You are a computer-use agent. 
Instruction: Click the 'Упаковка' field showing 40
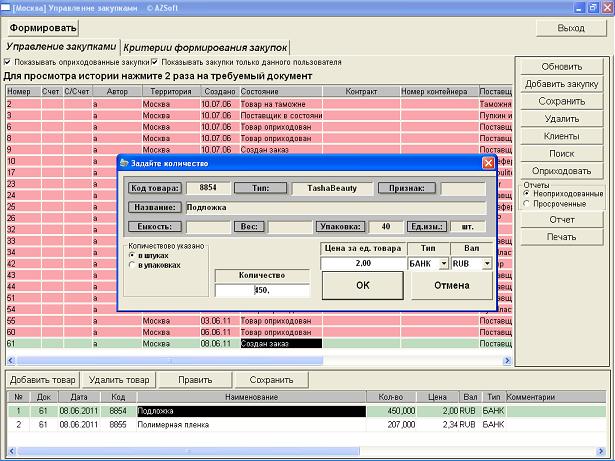(386, 226)
